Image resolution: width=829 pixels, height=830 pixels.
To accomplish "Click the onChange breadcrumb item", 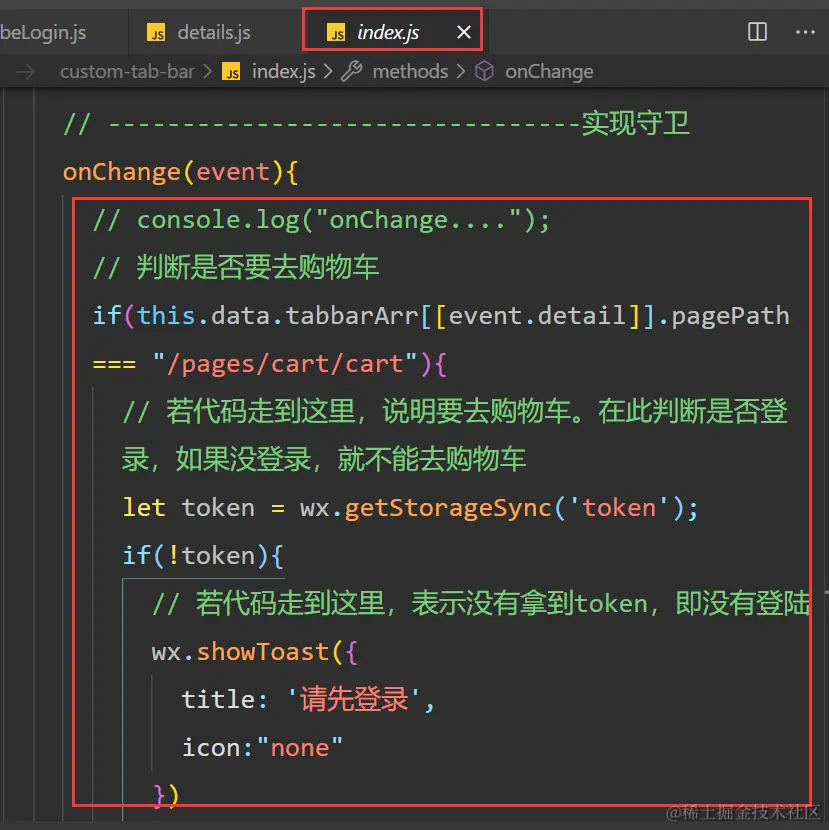I will click(x=549, y=71).
